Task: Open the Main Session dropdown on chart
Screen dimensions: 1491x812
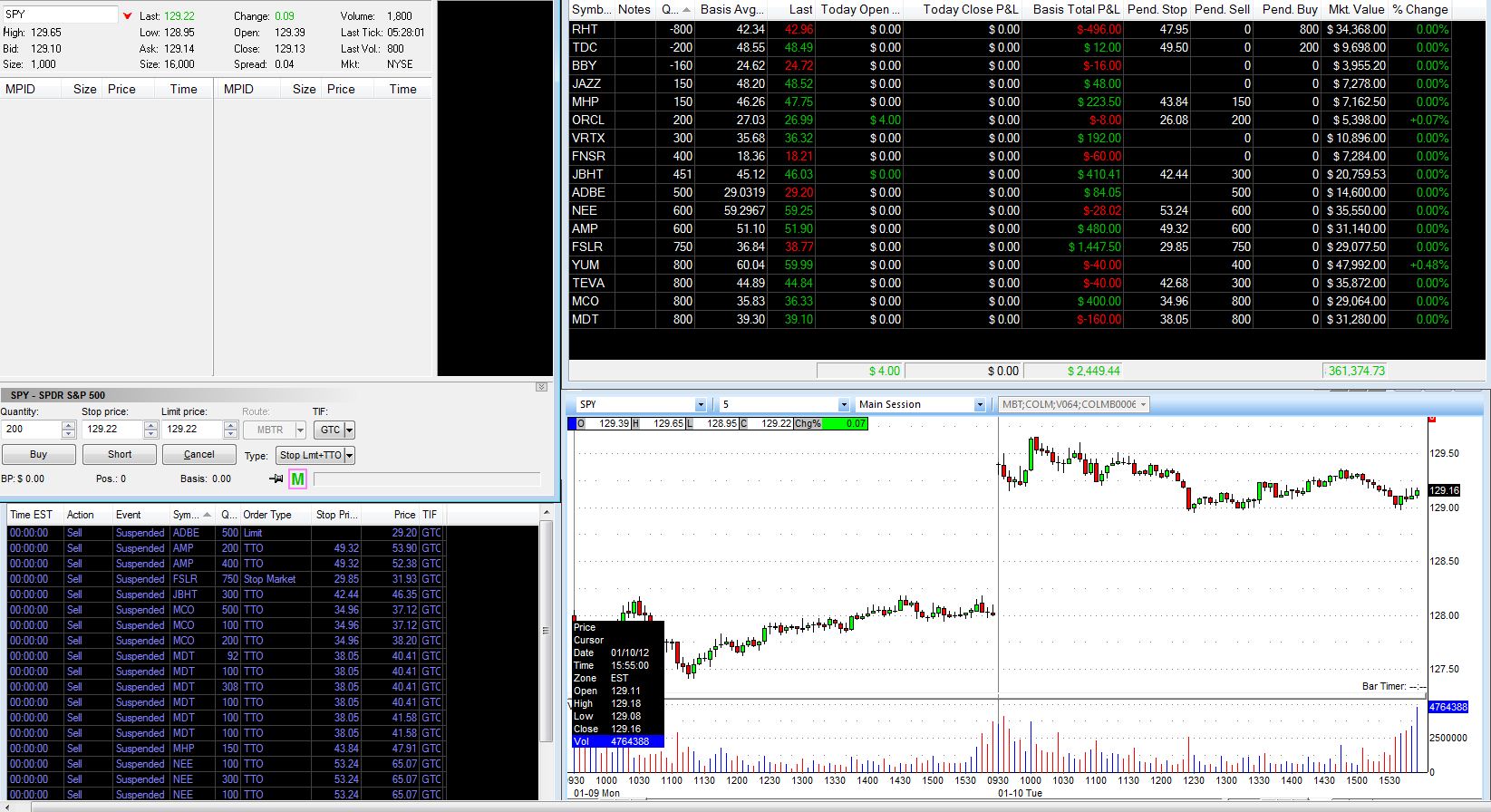Action: [x=979, y=405]
